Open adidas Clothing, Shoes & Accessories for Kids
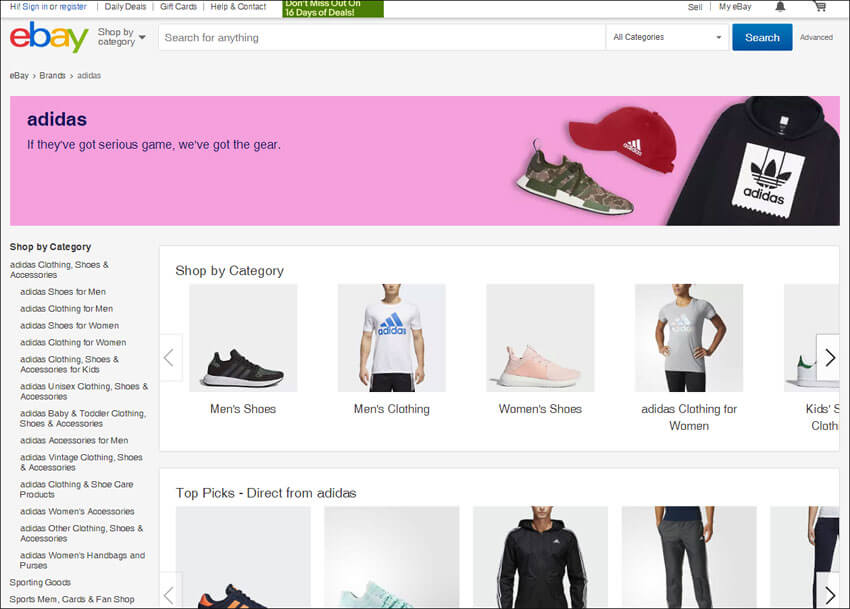Image resolution: width=850 pixels, height=609 pixels. click(69, 364)
